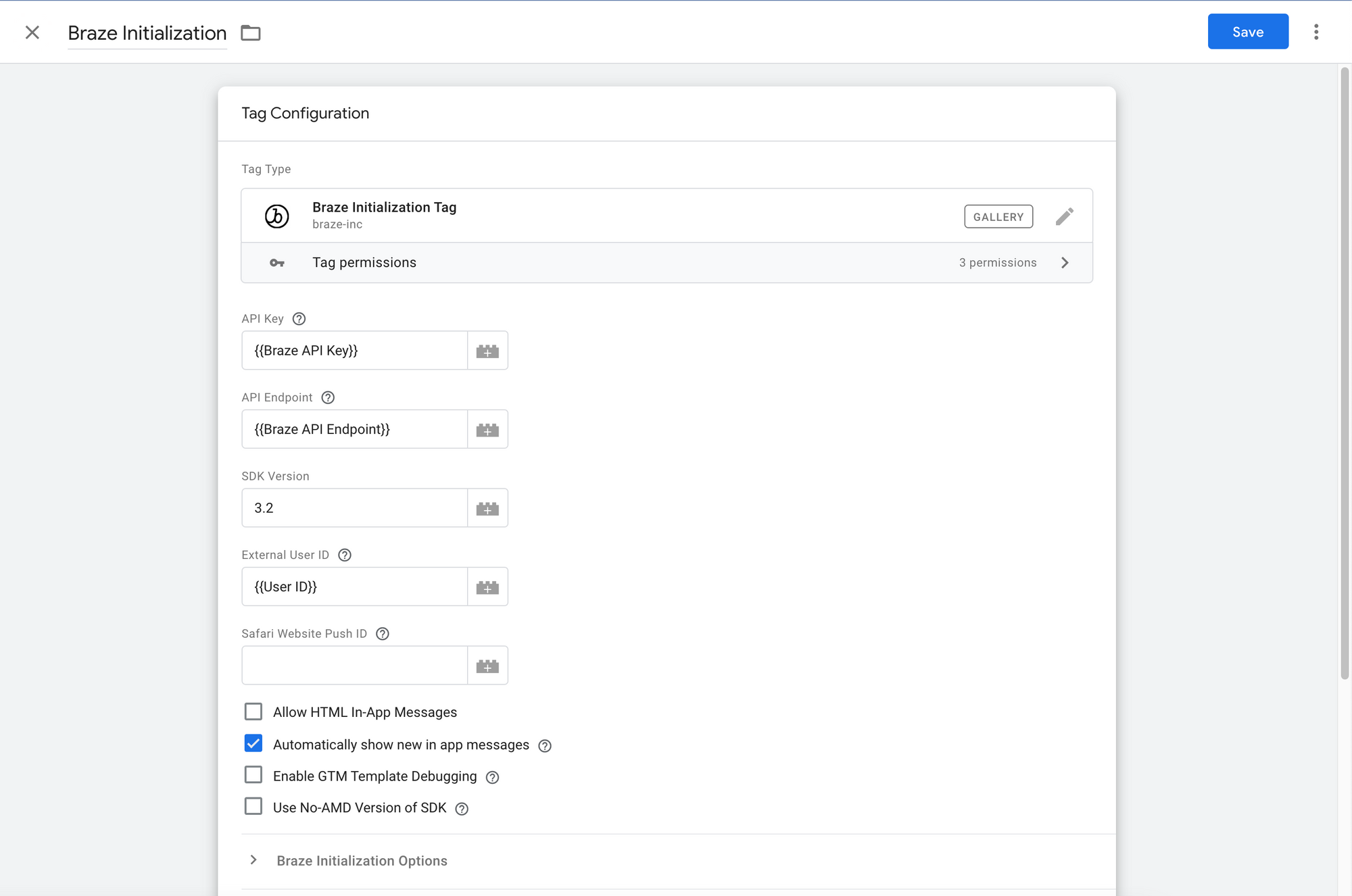The image size is (1352, 896).
Task: Enable Allow HTML In-App Messages checkbox
Action: [254, 712]
